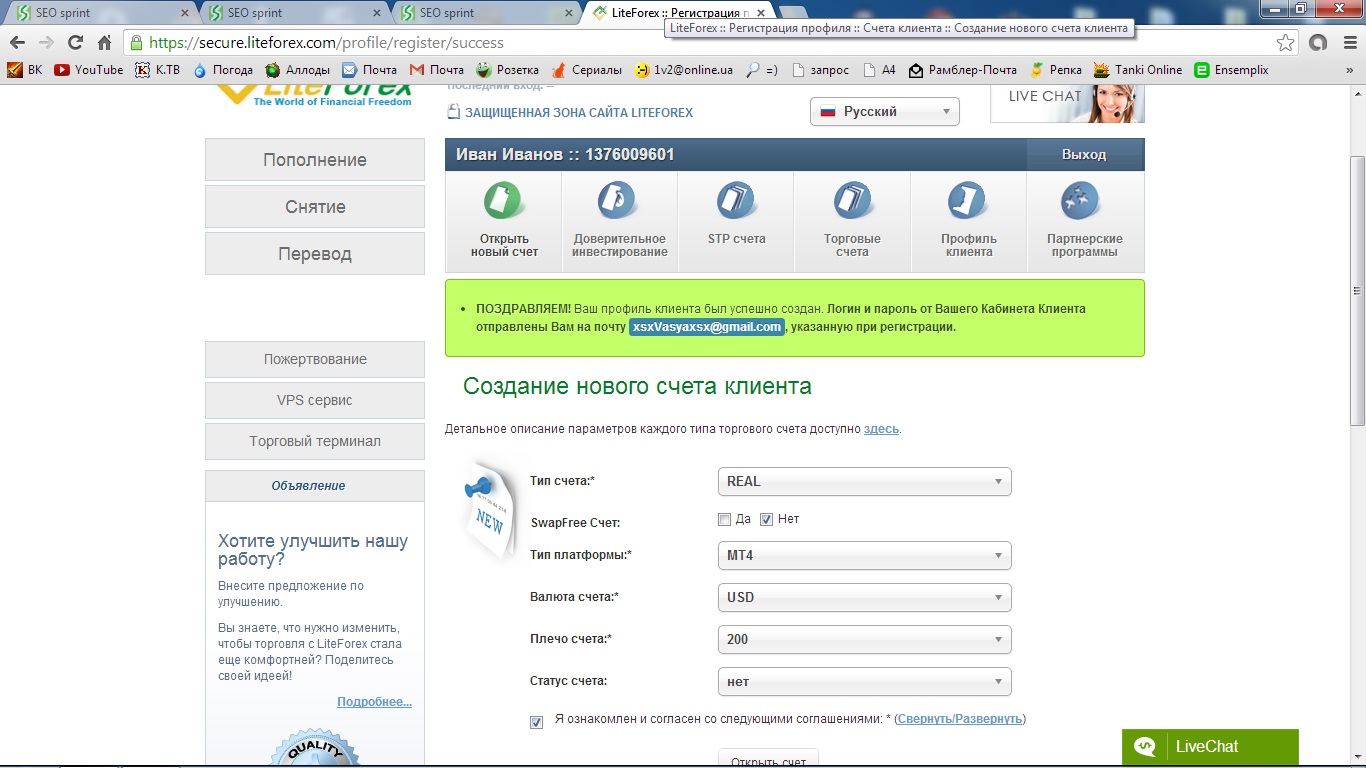
Task: Check the SwapFree 'Да' checkbox
Action: pos(725,519)
